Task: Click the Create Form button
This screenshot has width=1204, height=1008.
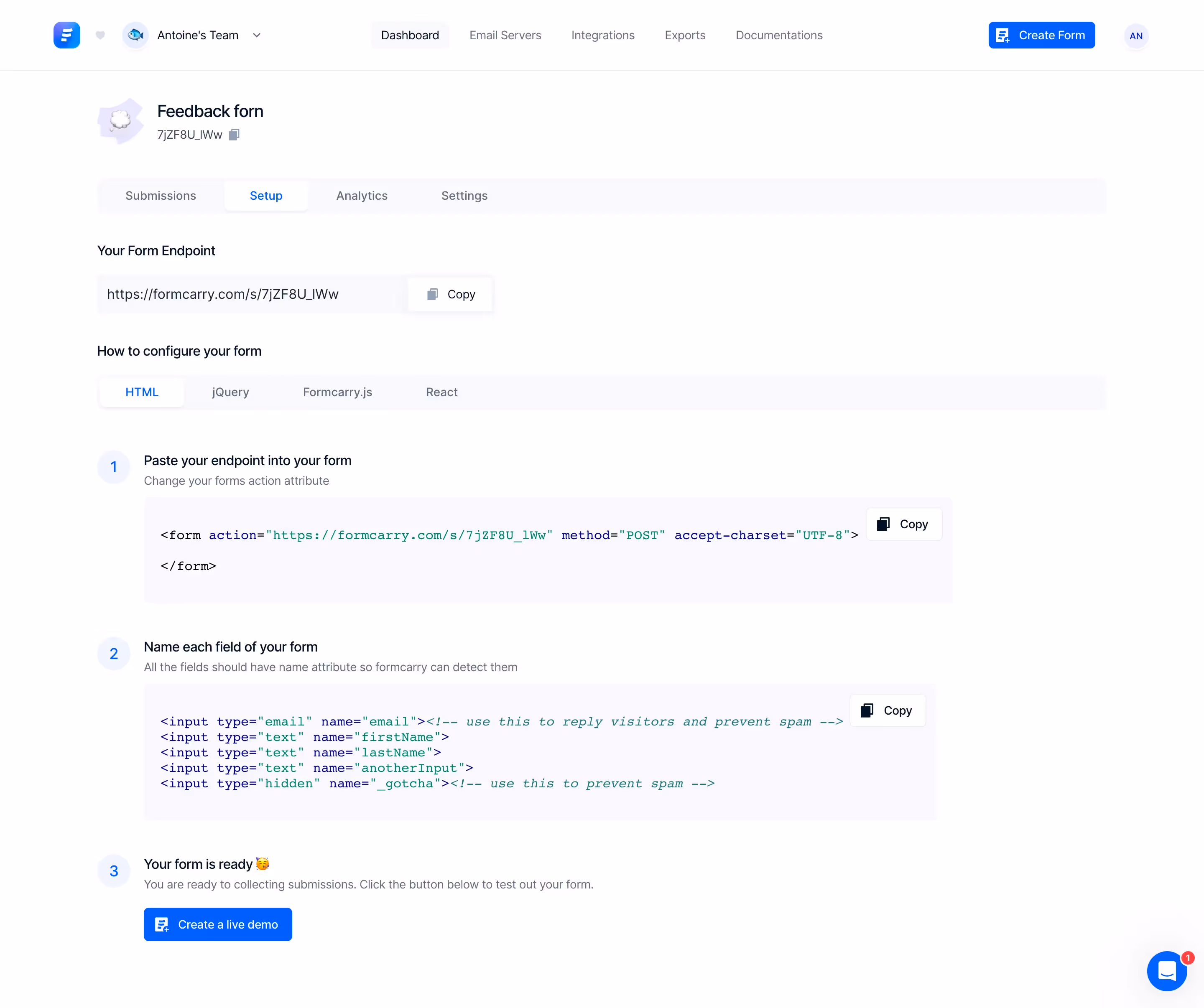Action: (x=1042, y=35)
